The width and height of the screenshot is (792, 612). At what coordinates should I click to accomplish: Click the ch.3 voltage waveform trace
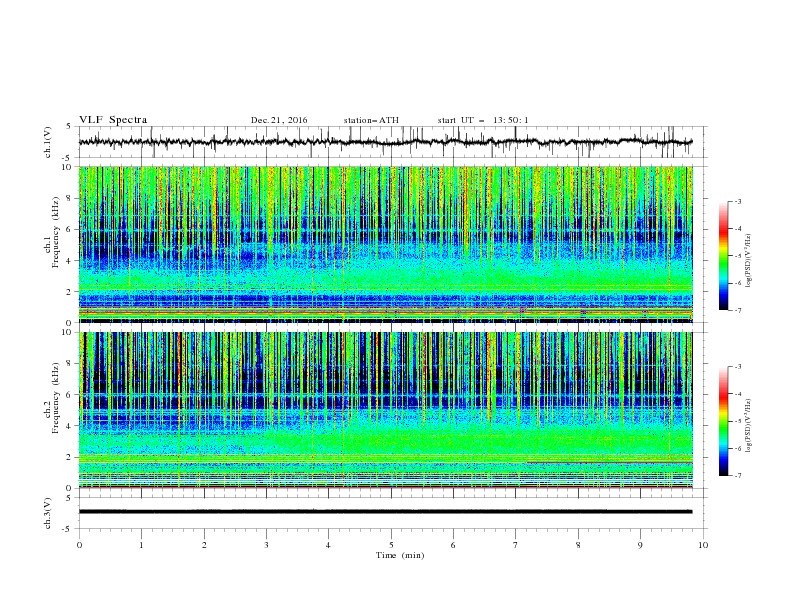coord(385,512)
